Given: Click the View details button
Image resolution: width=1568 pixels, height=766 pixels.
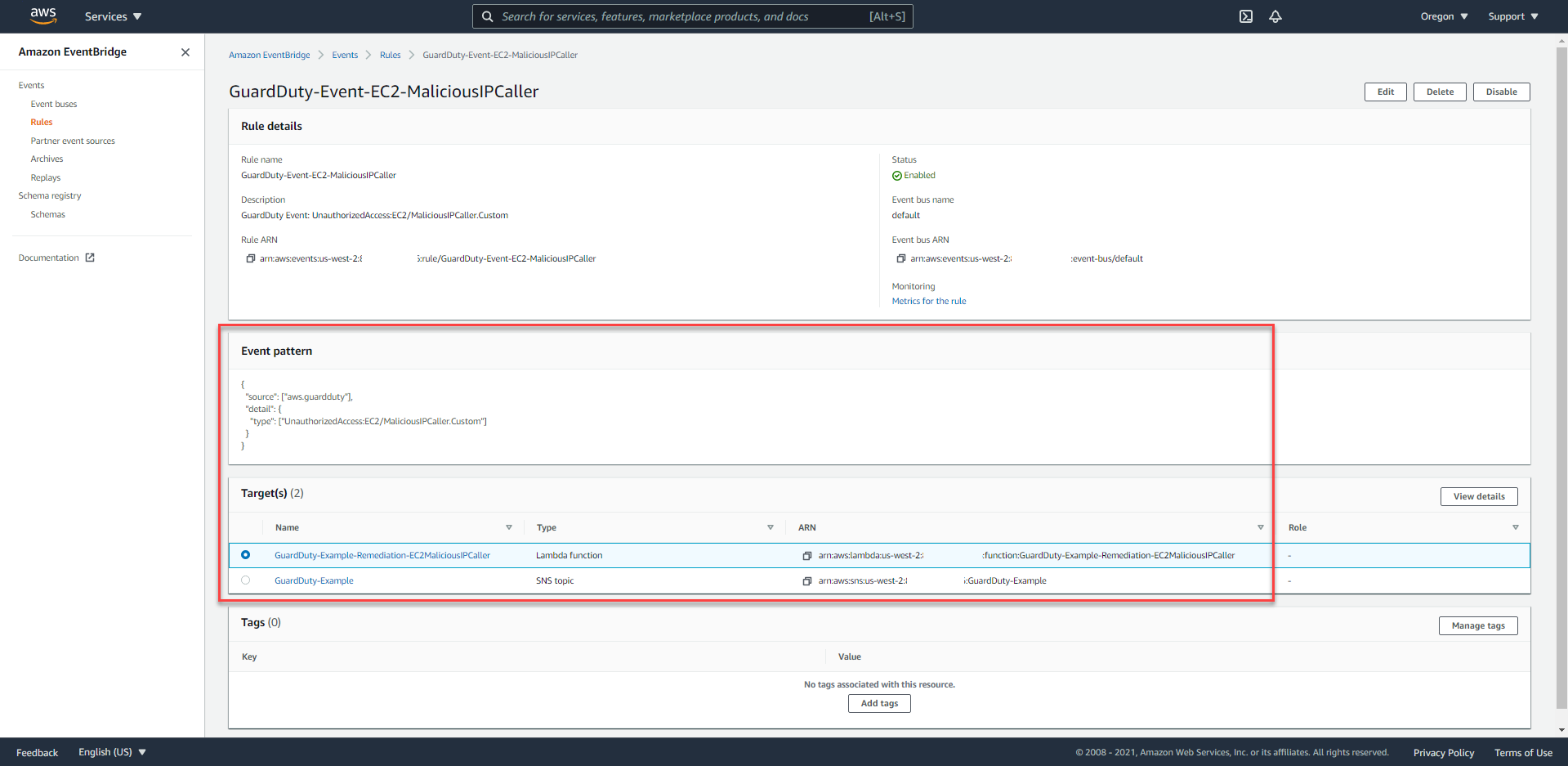Looking at the screenshot, I should [1479, 496].
